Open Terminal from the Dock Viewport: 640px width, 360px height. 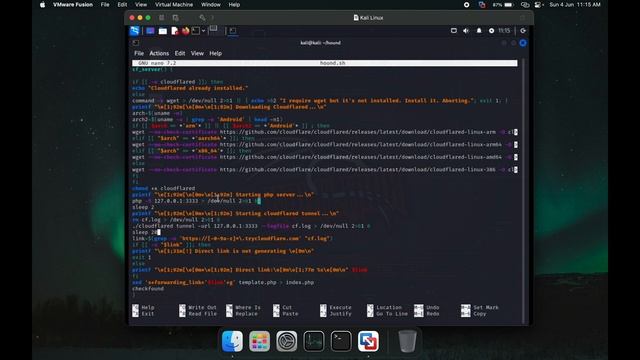click(x=341, y=341)
